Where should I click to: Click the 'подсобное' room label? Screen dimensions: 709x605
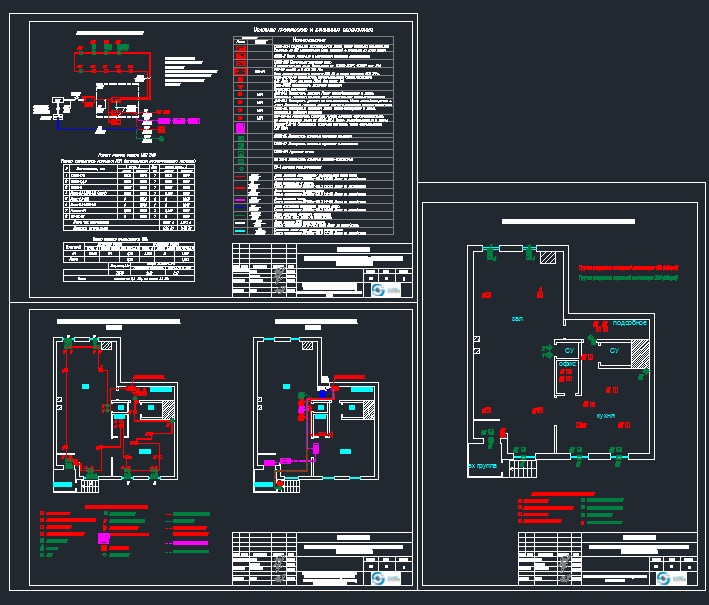pos(630,323)
